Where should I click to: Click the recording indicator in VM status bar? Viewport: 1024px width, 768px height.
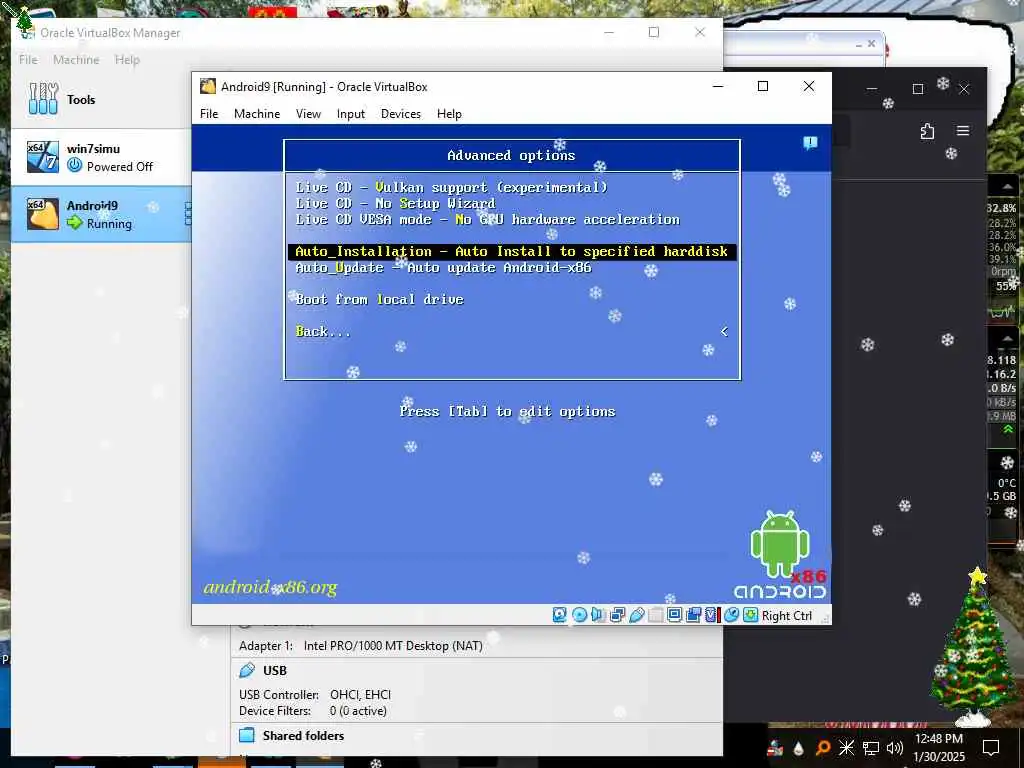coord(694,615)
